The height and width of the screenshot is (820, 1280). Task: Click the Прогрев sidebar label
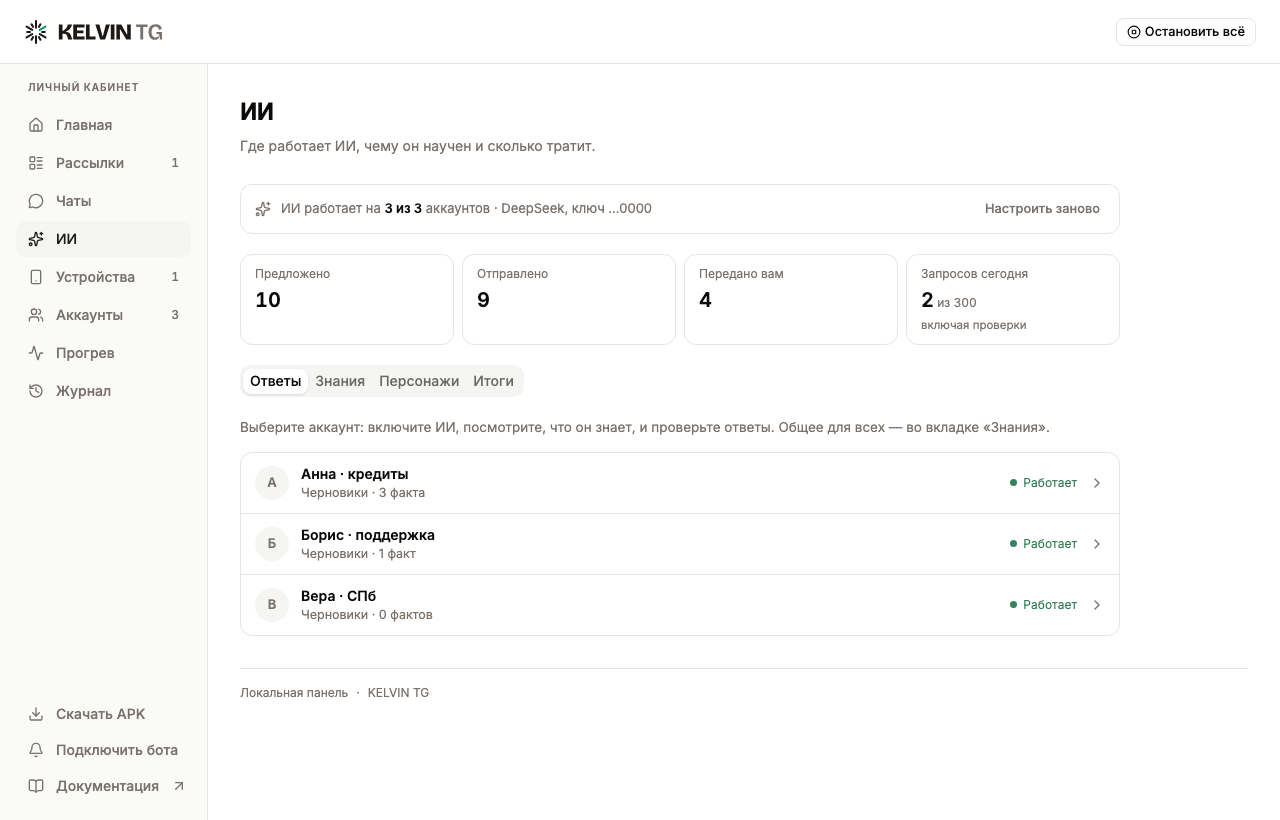[86, 353]
